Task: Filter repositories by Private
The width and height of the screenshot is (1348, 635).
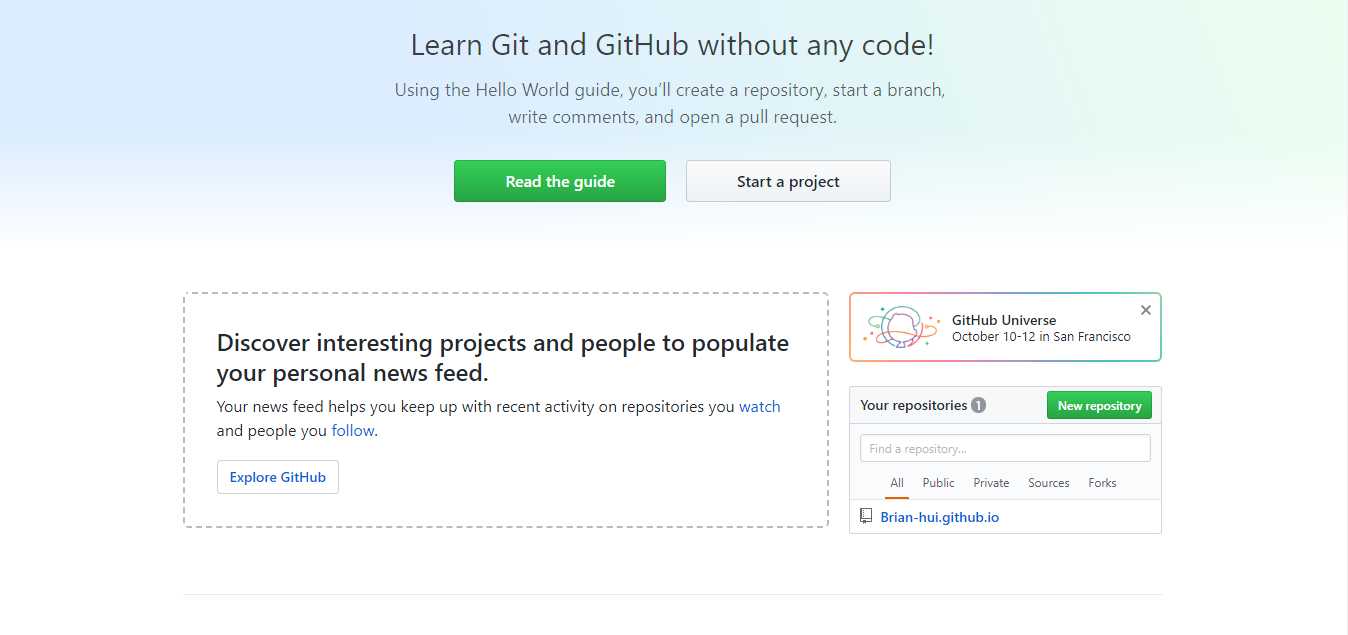Action: coord(991,483)
